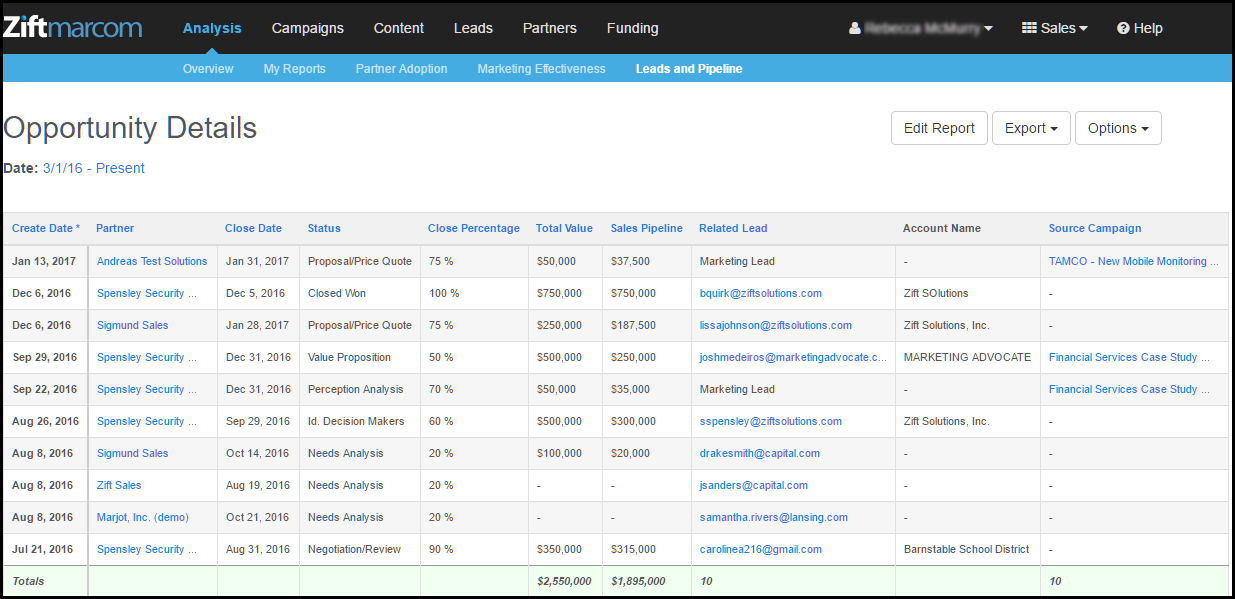Open lead lissajohnson@ziftsolutions.com
The height and width of the screenshot is (599, 1235).
tap(776, 325)
